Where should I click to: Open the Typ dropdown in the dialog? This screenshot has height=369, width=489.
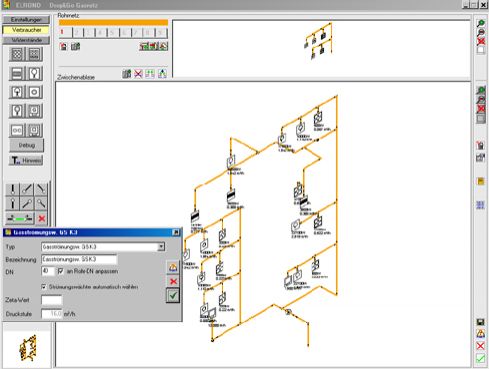pos(161,247)
